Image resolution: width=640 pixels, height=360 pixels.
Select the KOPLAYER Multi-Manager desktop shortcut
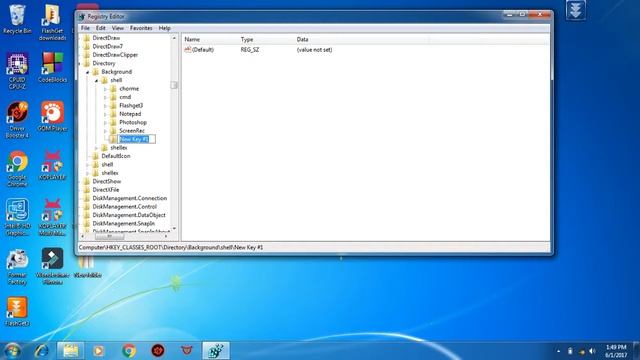click(x=52, y=217)
